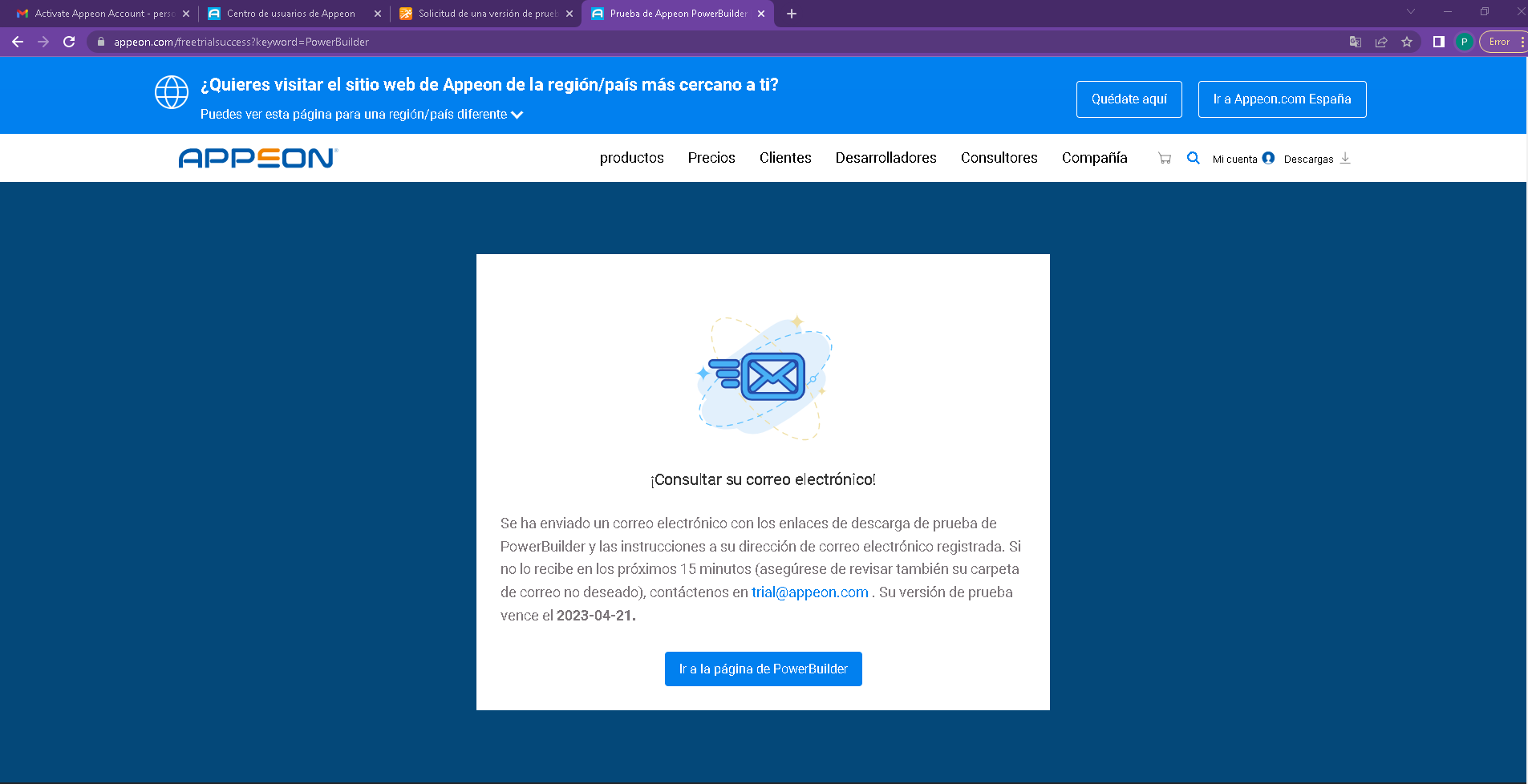
Task: Open the Chrome three-dot menu
Action: (x=1522, y=42)
